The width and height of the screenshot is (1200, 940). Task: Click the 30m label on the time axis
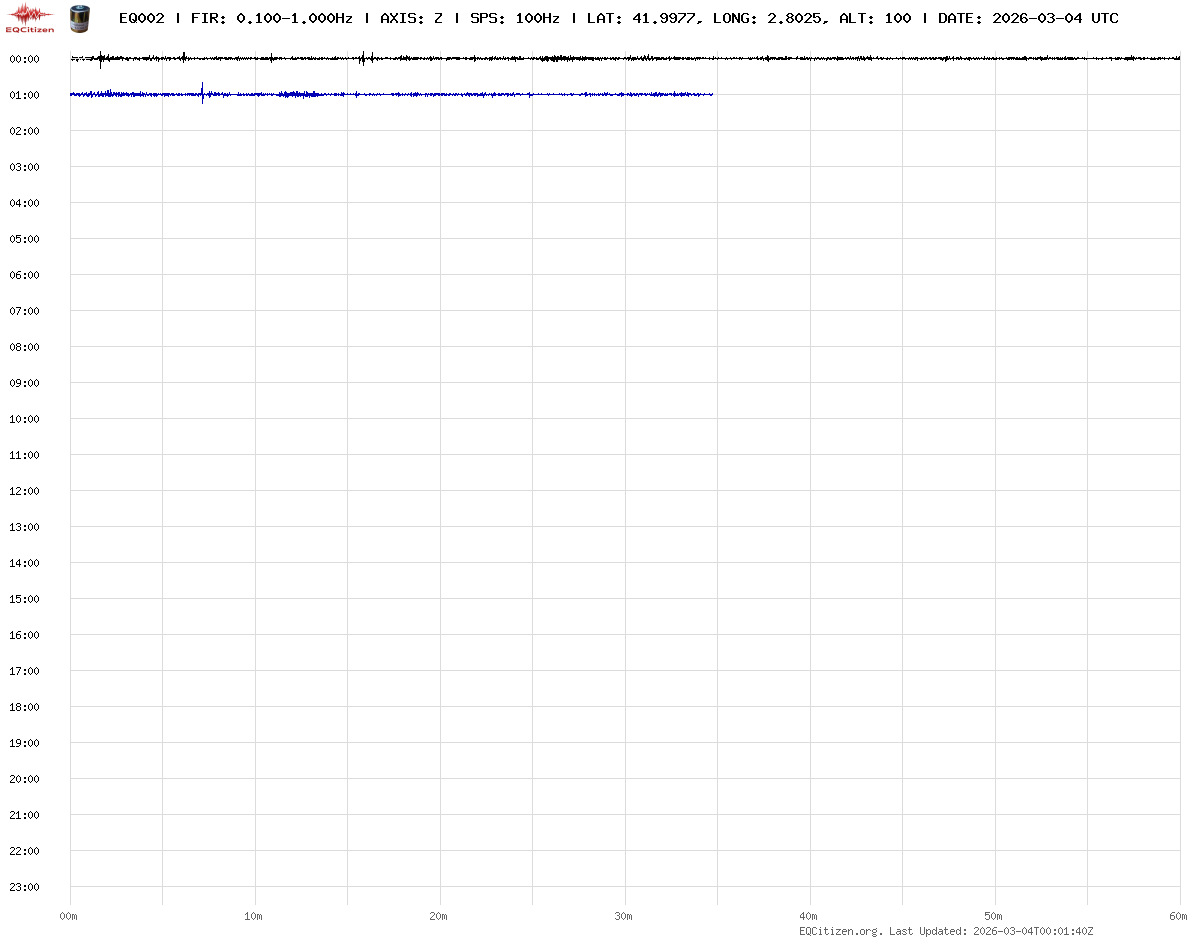click(624, 916)
